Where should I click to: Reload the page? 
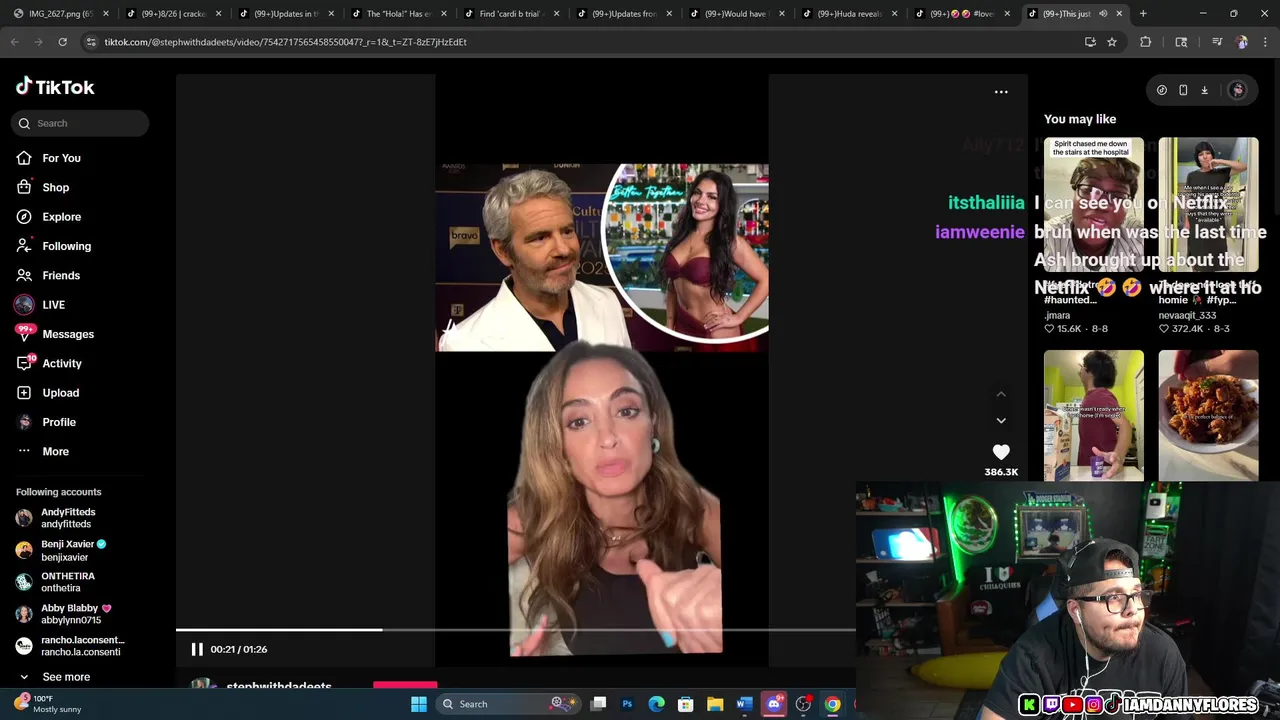[63, 42]
